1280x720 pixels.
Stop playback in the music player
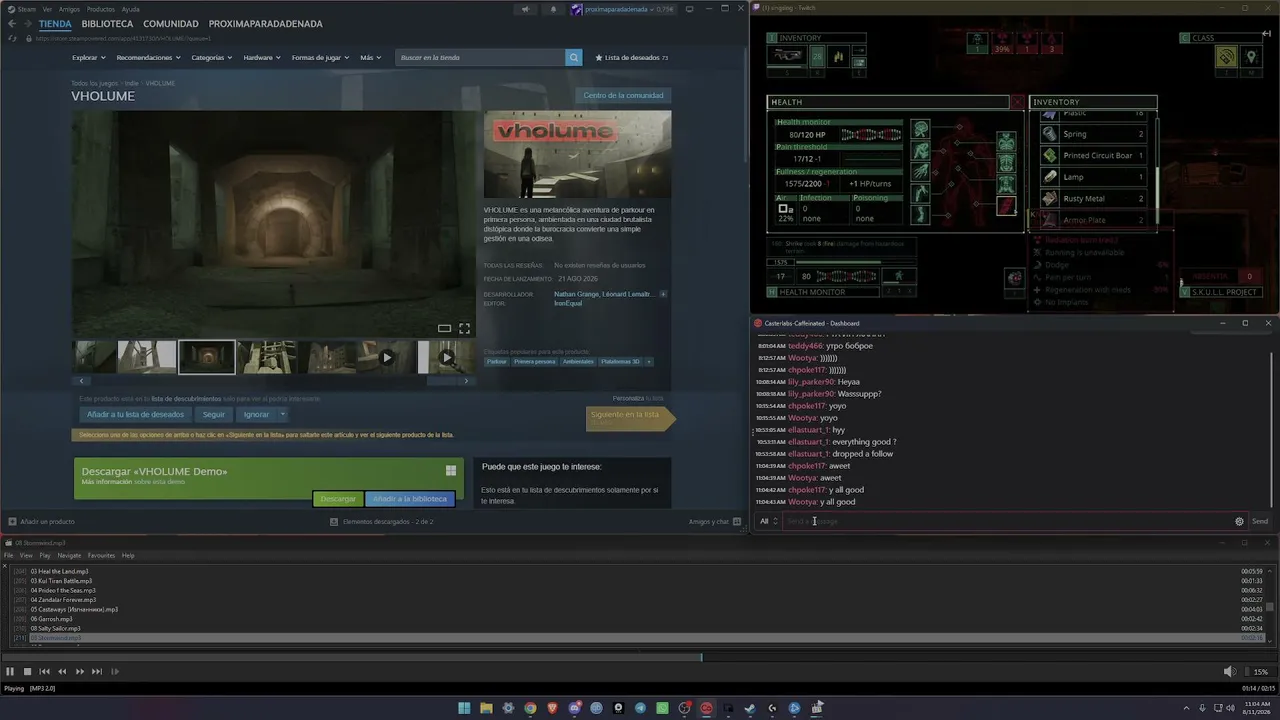27,672
